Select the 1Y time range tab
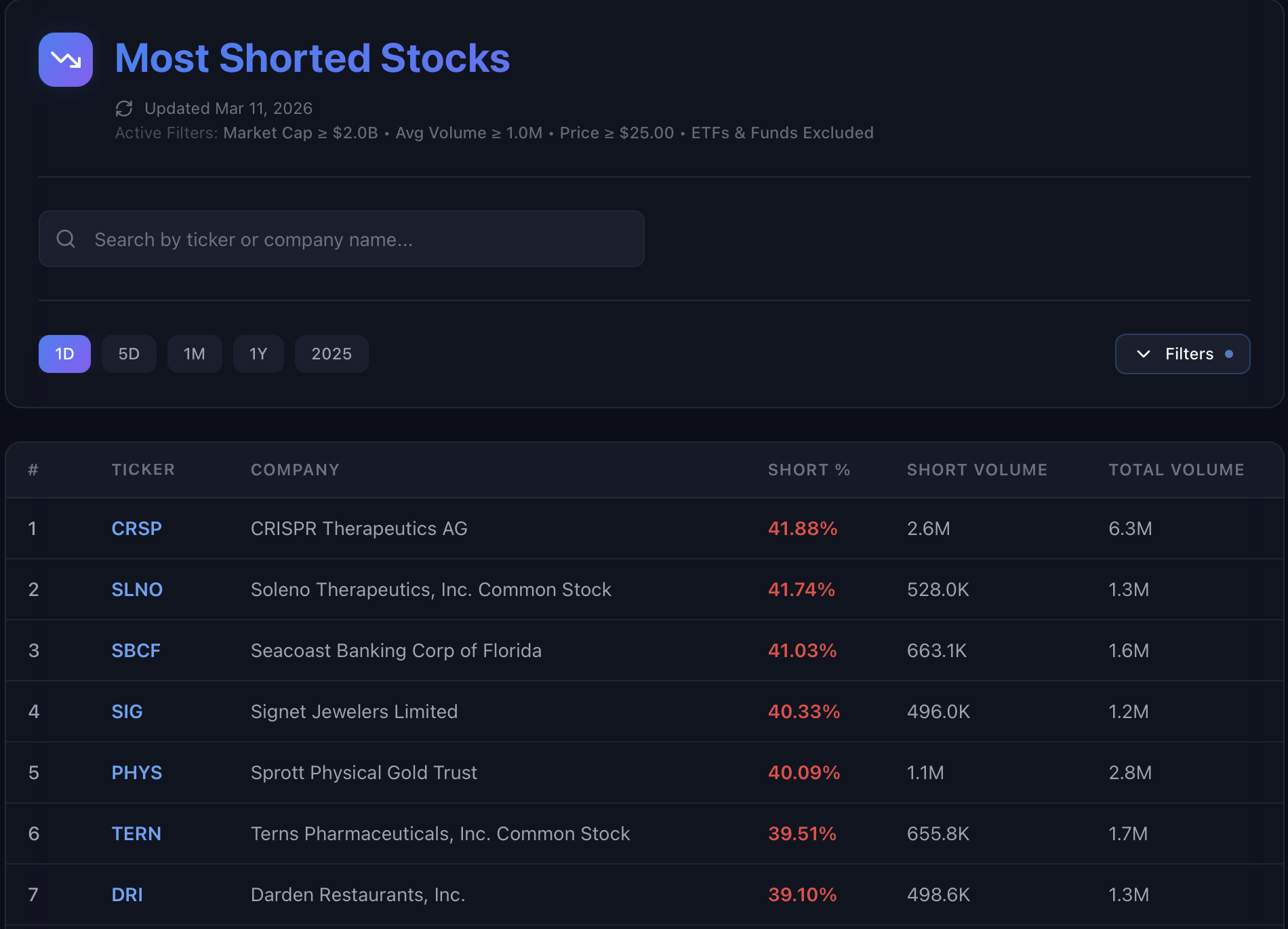The width and height of the screenshot is (1288, 929). 258,354
